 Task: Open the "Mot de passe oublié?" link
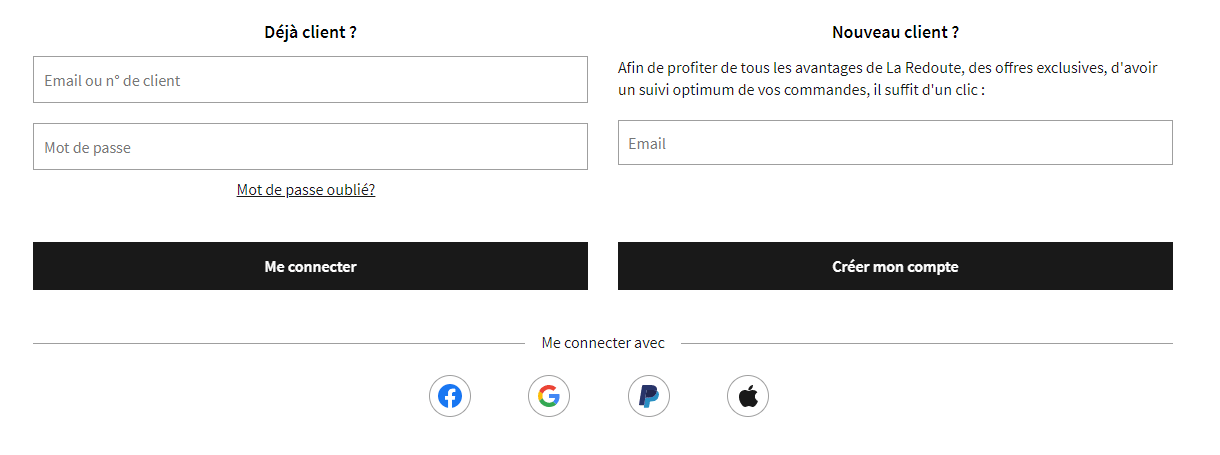pos(306,190)
